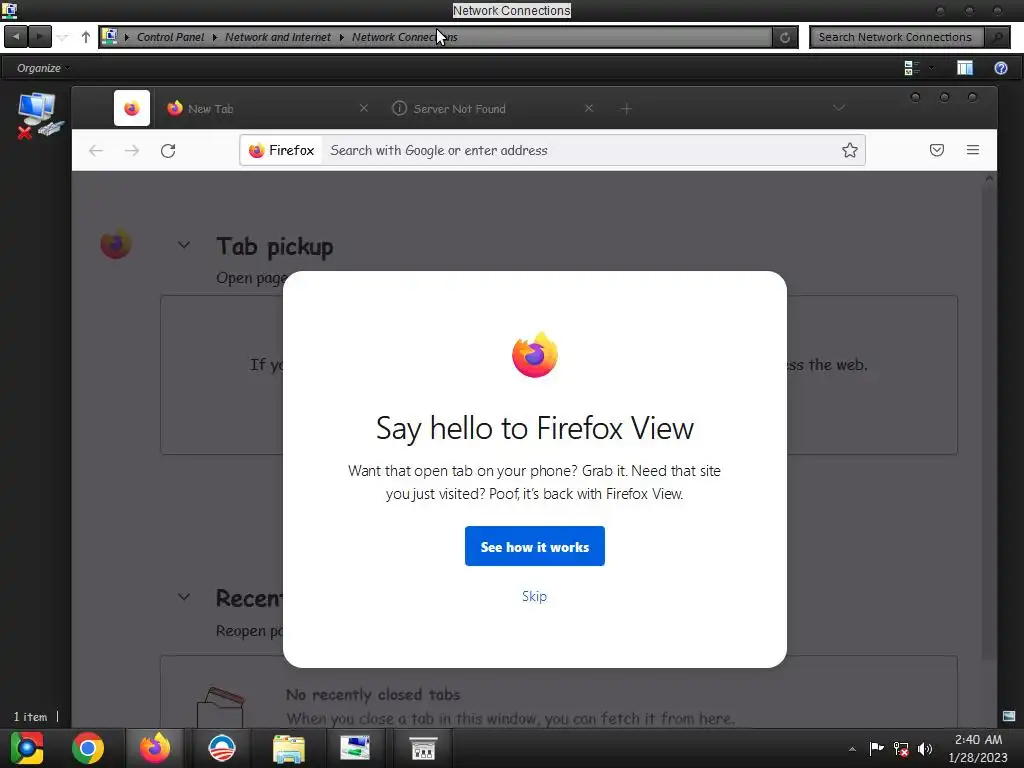Go back in Network Connections explorer
The height and width of the screenshot is (768, 1024).
click(16, 37)
